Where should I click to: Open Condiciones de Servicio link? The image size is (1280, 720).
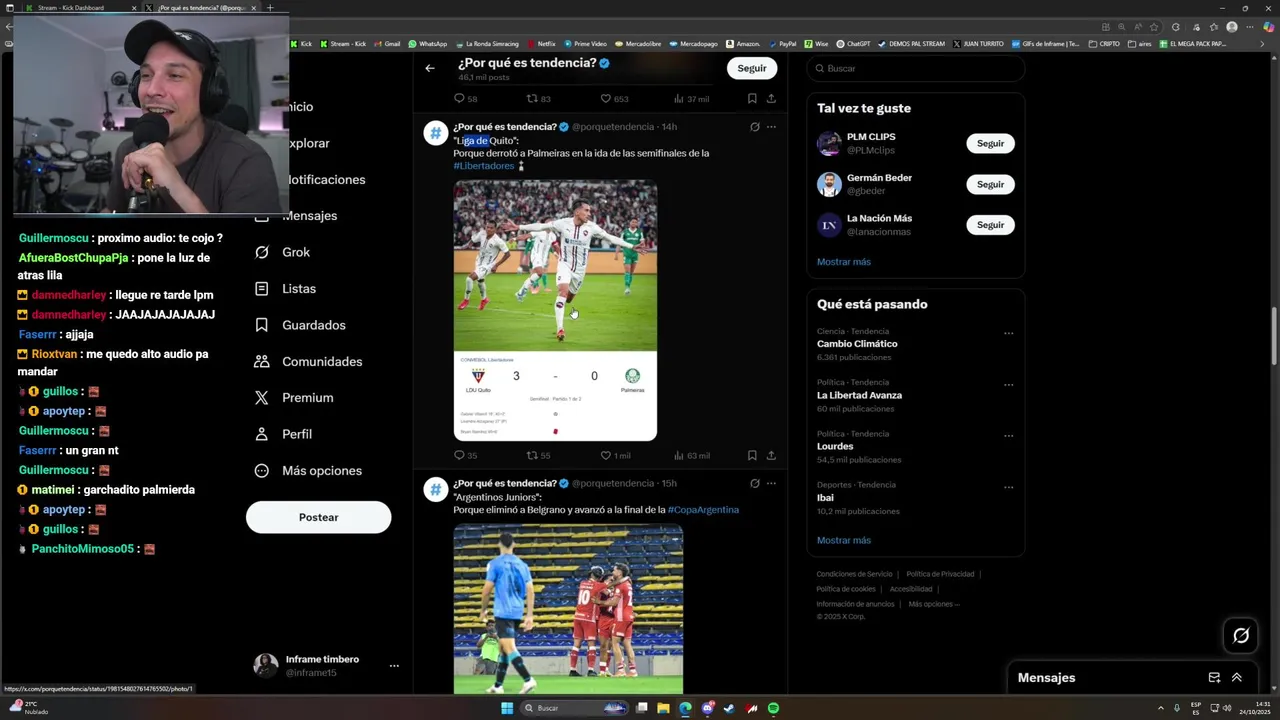pyautogui.click(x=854, y=574)
